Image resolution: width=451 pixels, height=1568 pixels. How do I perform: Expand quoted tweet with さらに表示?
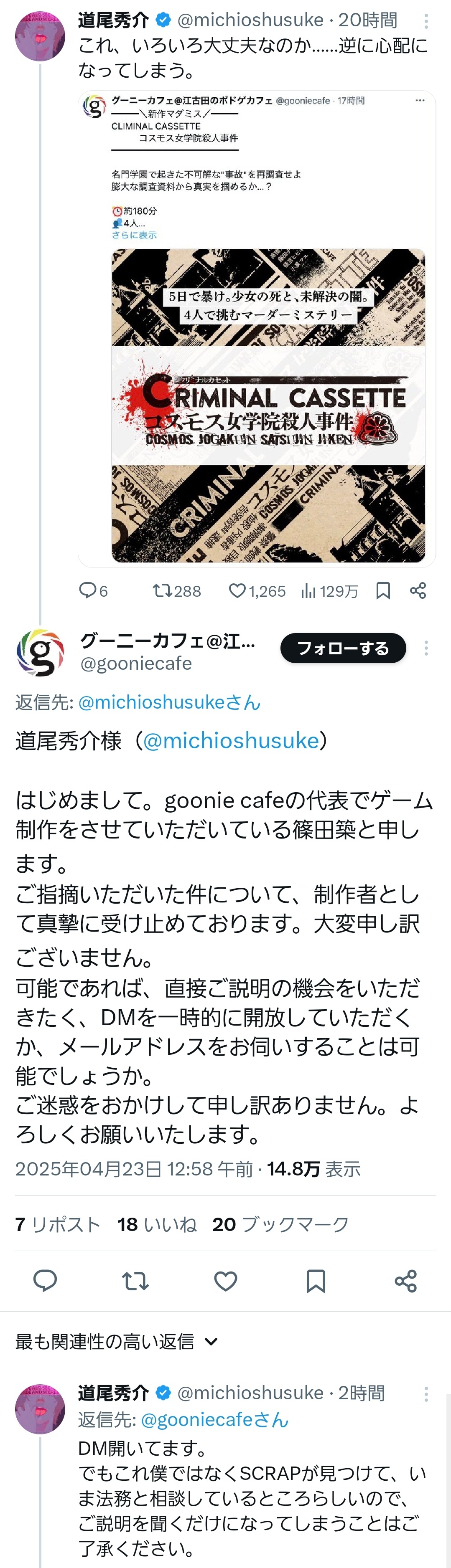(x=134, y=235)
